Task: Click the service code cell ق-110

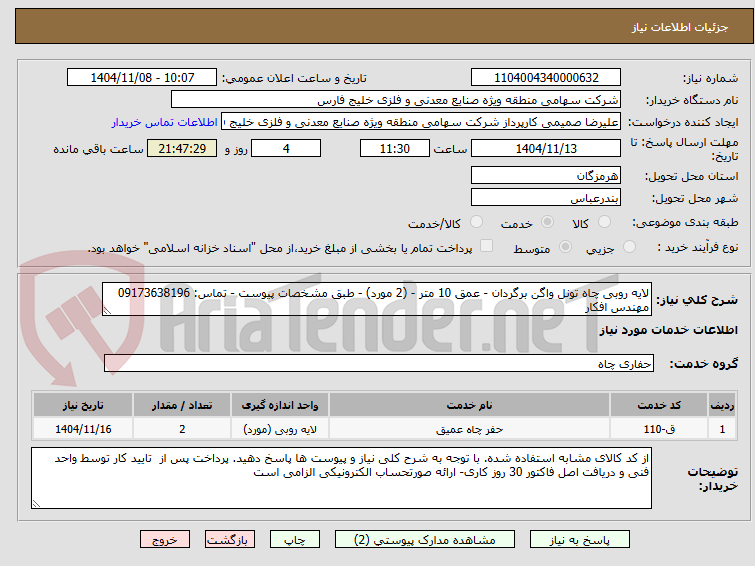Action: pyautogui.click(x=659, y=429)
